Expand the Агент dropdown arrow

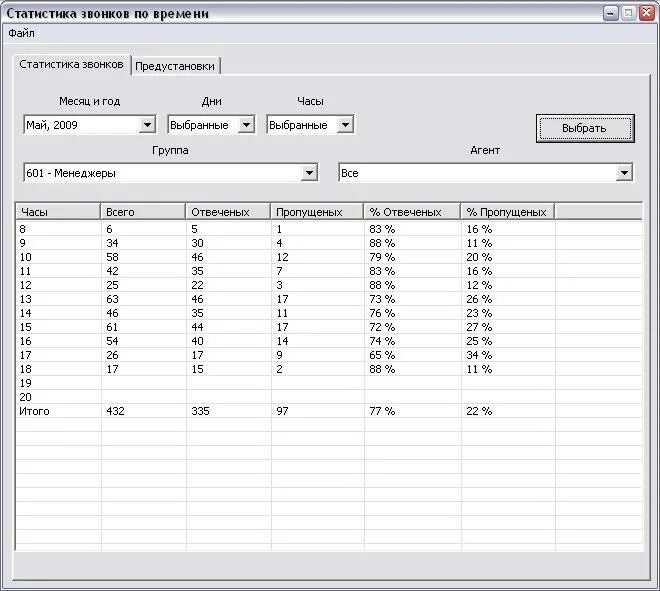[624, 173]
